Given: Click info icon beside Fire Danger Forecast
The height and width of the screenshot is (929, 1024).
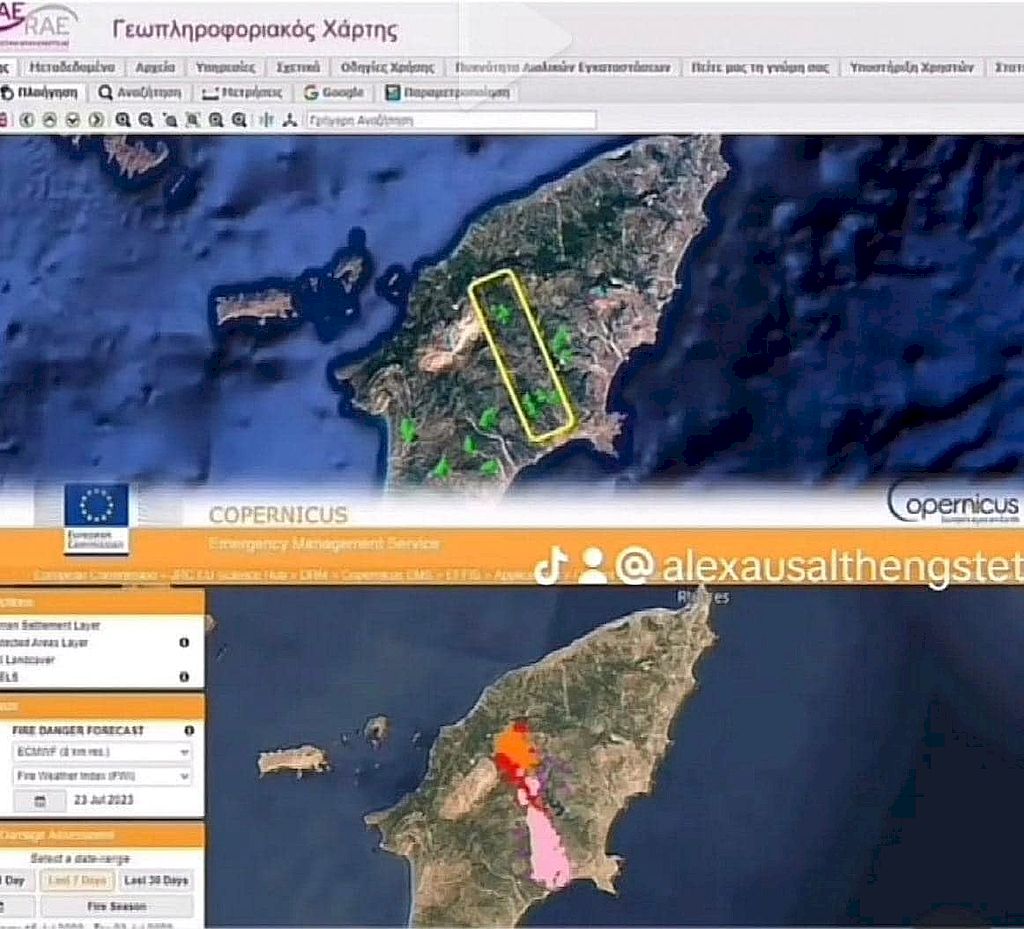Looking at the screenshot, I should point(188,731).
